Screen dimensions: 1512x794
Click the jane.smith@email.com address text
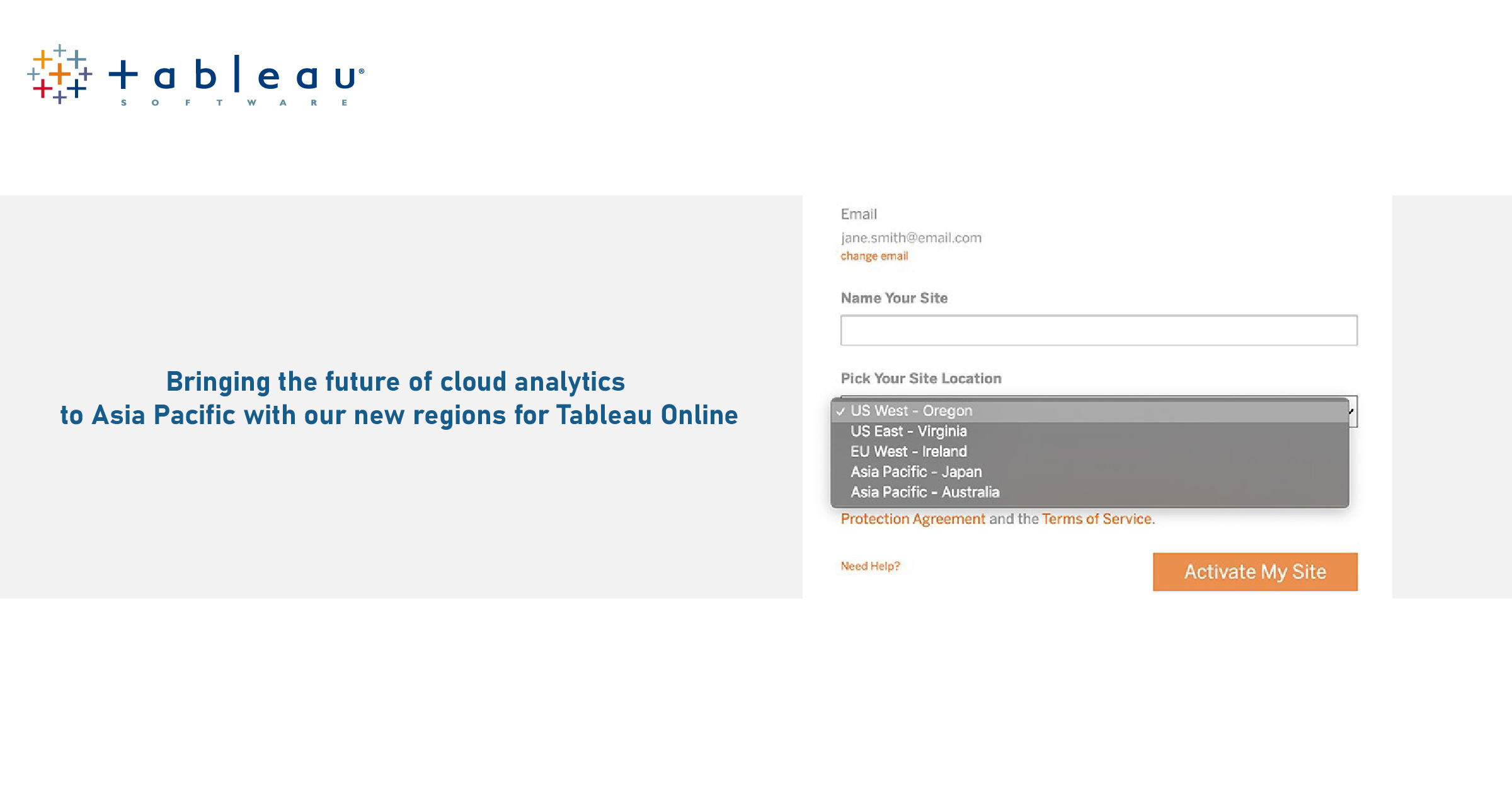coord(910,238)
